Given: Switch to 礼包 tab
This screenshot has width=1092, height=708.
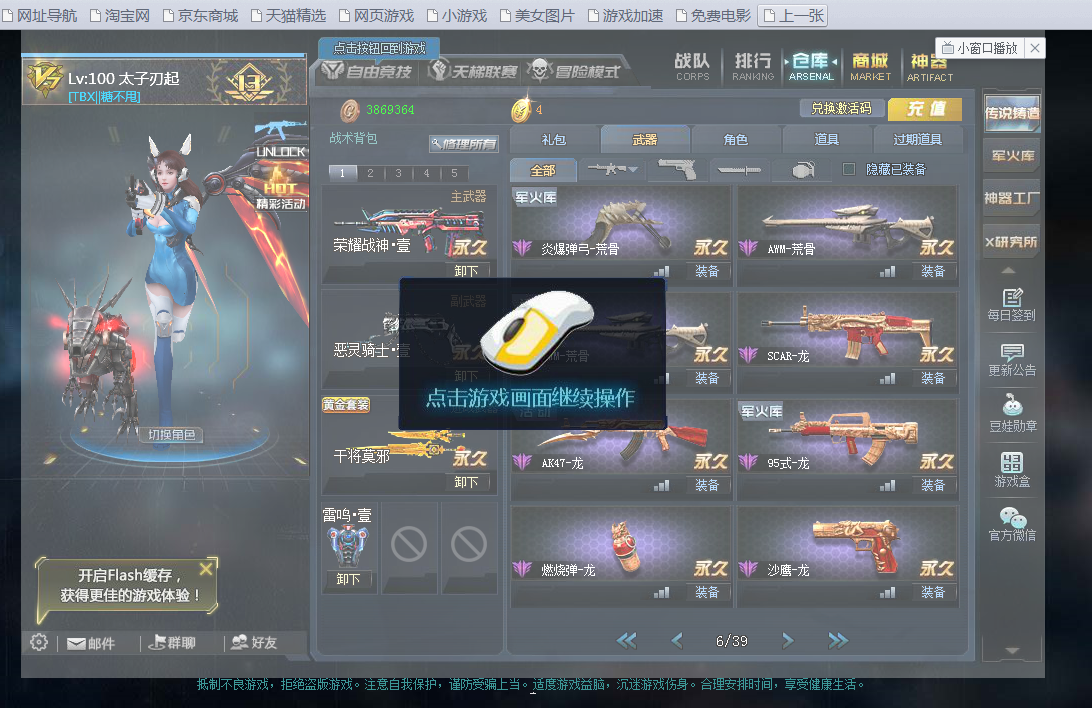Looking at the screenshot, I should click(554, 139).
